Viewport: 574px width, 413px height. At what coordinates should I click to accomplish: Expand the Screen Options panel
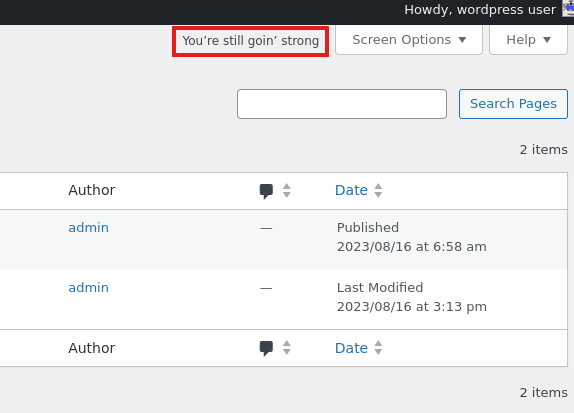click(x=409, y=40)
